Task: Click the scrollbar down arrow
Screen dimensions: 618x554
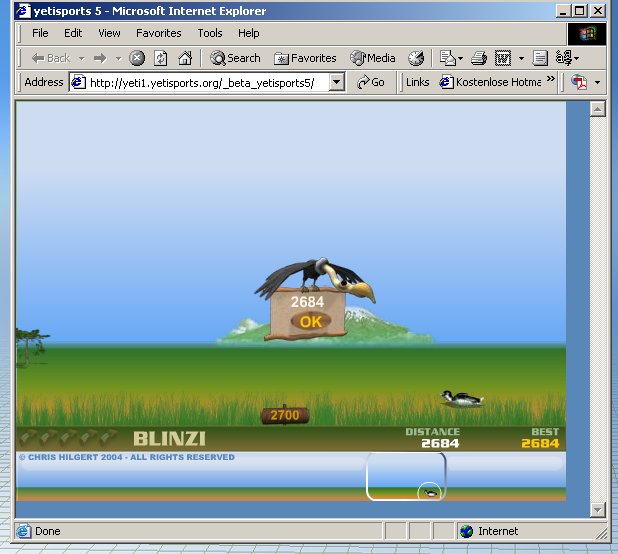Action: [598, 509]
